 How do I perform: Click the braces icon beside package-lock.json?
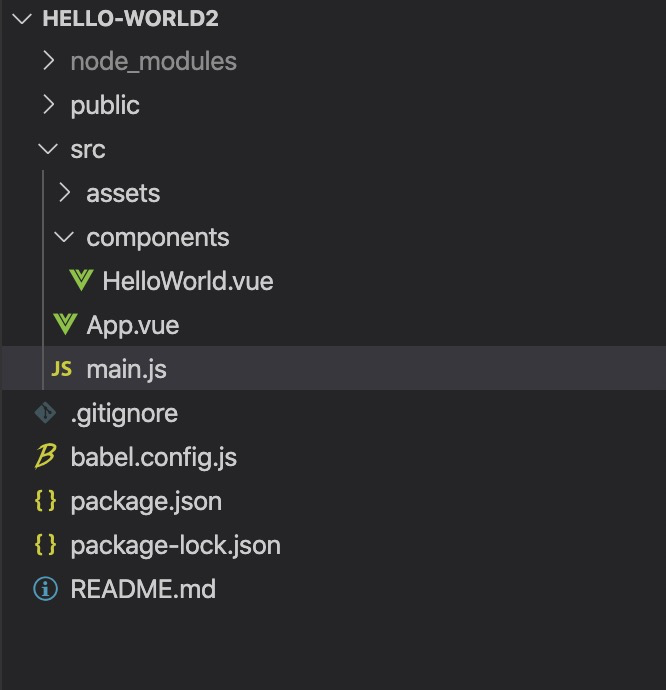45,545
